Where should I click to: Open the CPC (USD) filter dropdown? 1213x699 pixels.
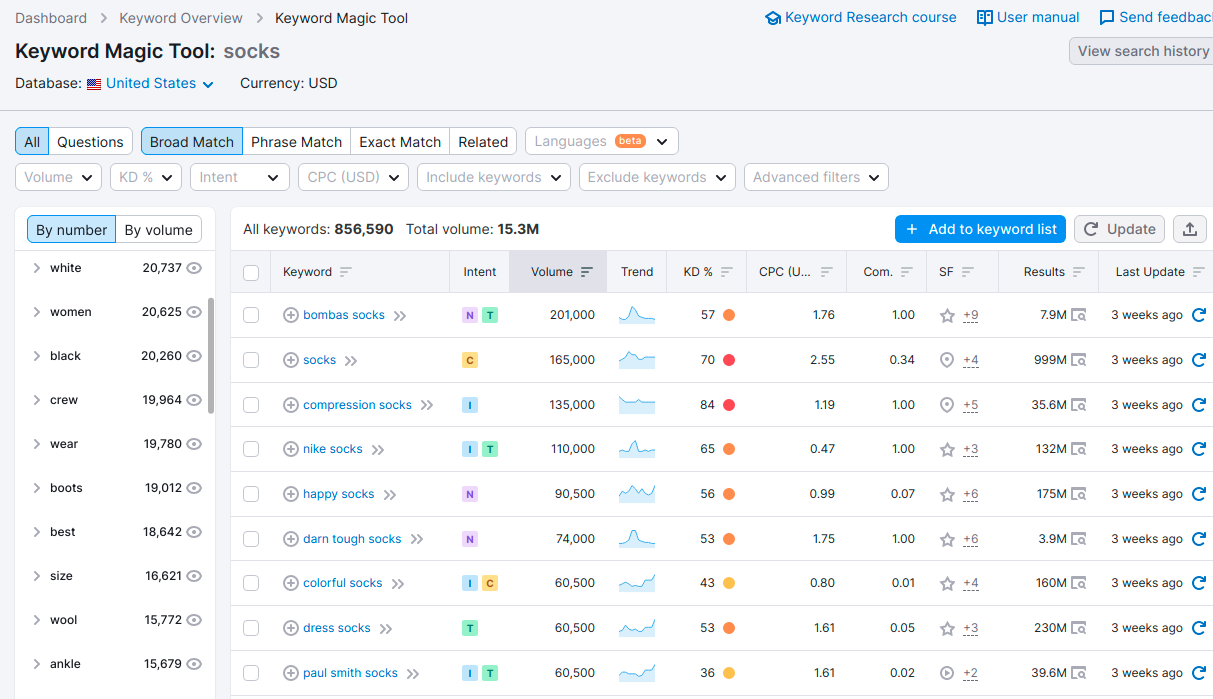click(x=354, y=177)
